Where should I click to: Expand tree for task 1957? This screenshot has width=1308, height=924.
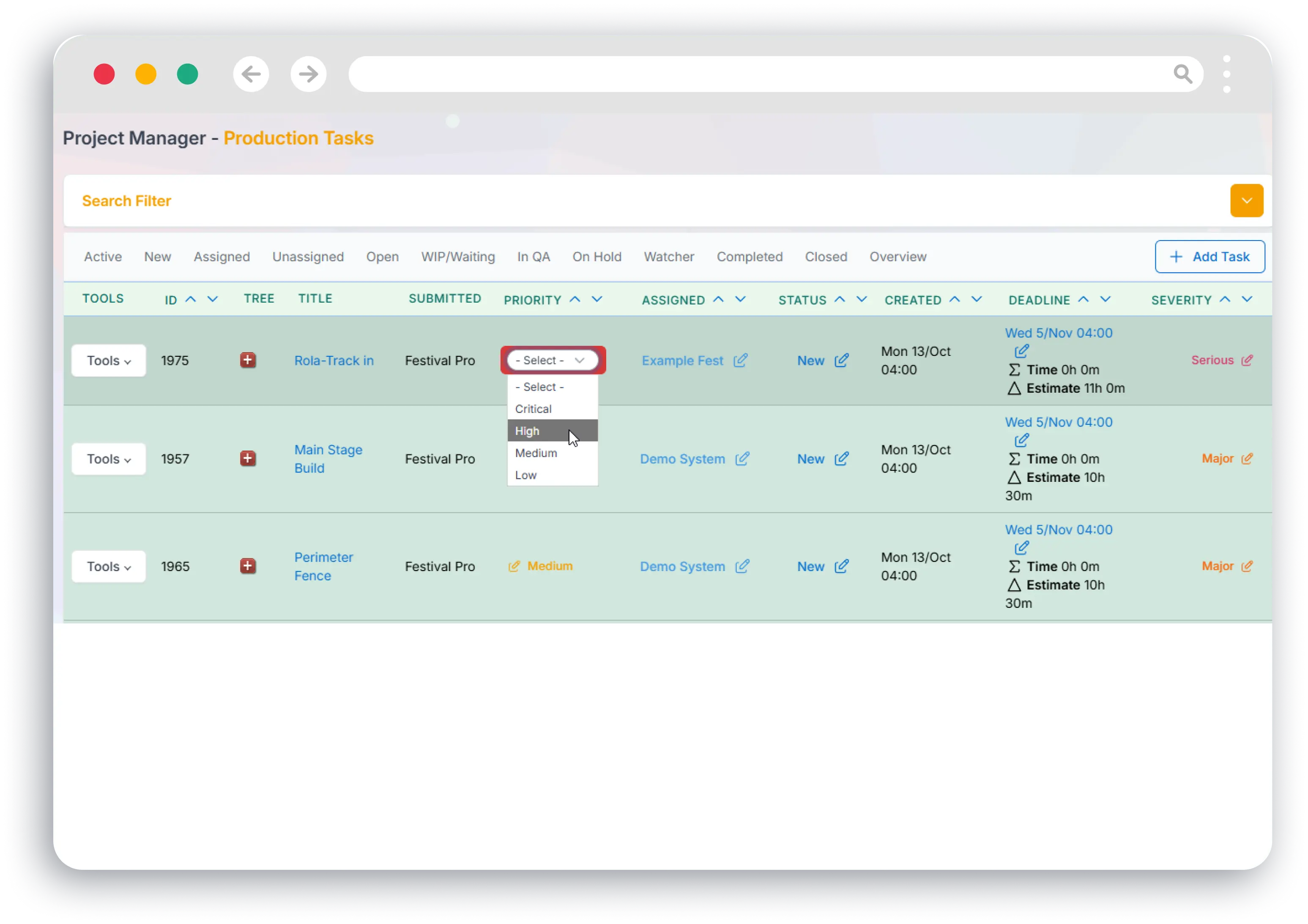[247, 459]
